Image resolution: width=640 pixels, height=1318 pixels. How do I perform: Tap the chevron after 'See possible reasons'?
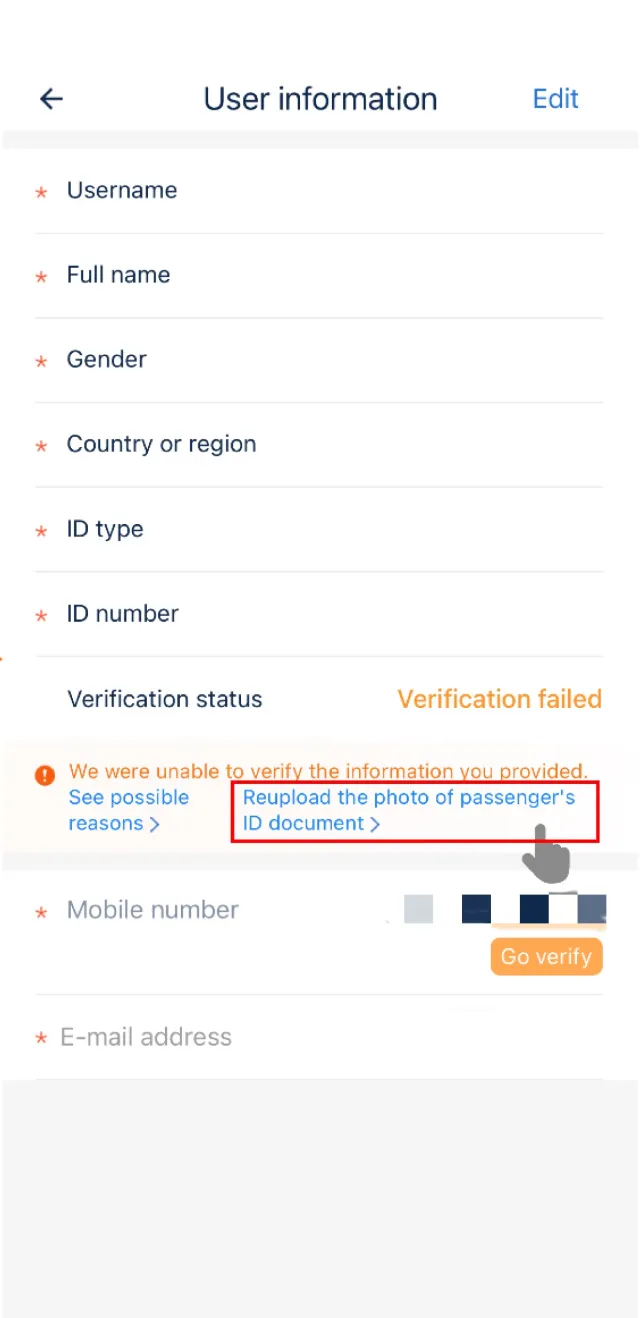[x=154, y=825]
